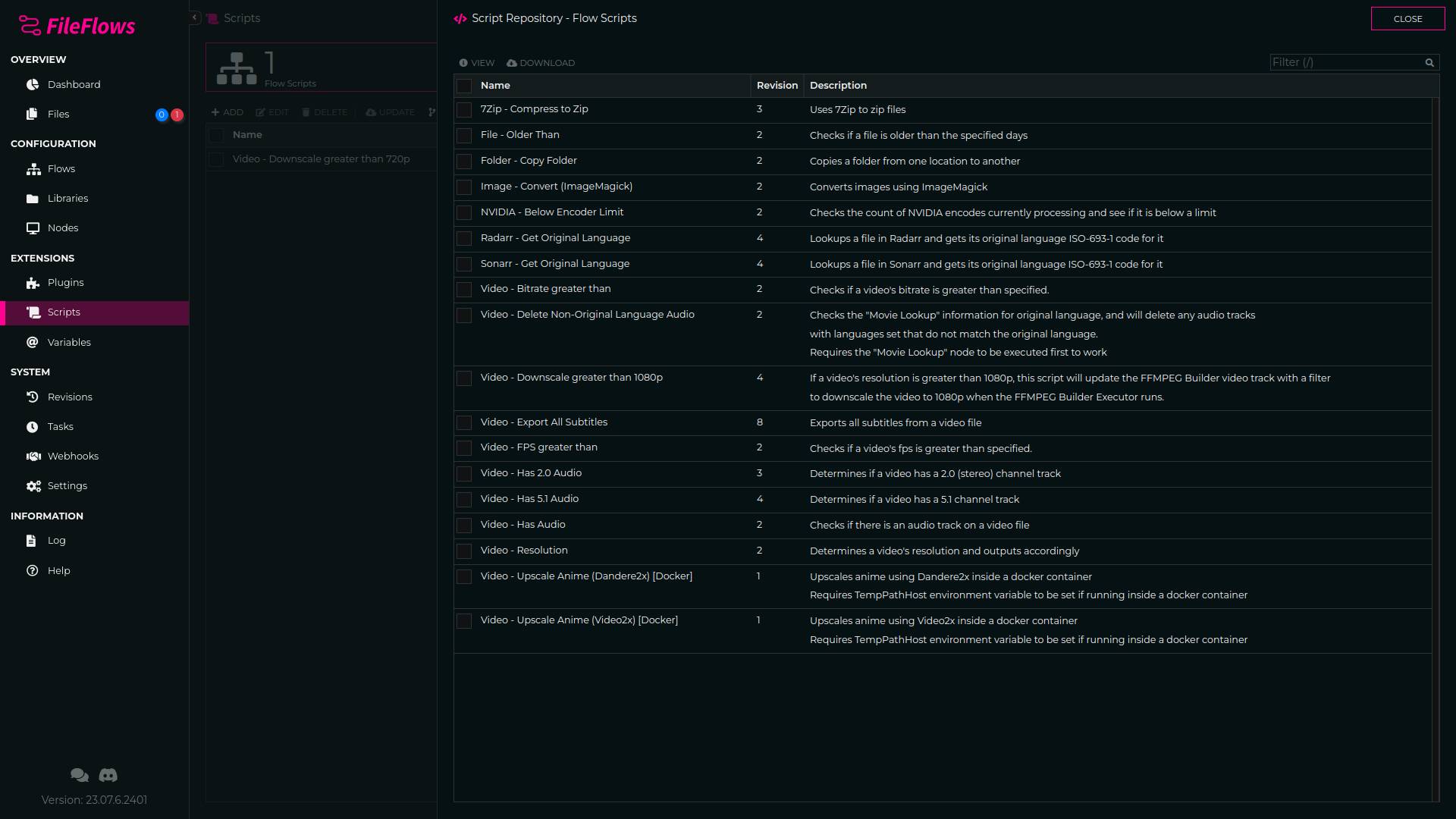Select Video - Downscale greater than 720p
This screenshot has width=1456, height=819.
coord(321,158)
